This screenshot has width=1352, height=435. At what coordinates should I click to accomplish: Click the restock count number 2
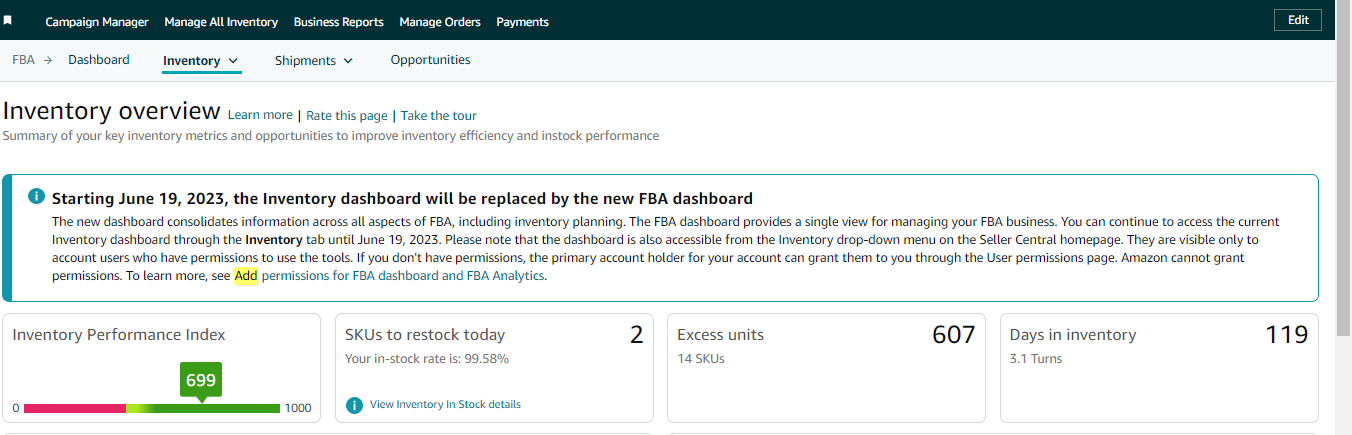(x=637, y=335)
